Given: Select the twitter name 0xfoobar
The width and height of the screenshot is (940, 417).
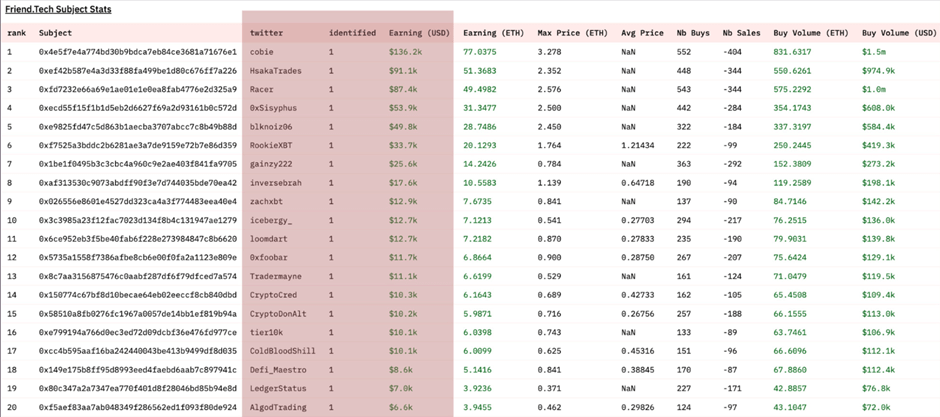Looking at the screenshot, I should 269,258.
